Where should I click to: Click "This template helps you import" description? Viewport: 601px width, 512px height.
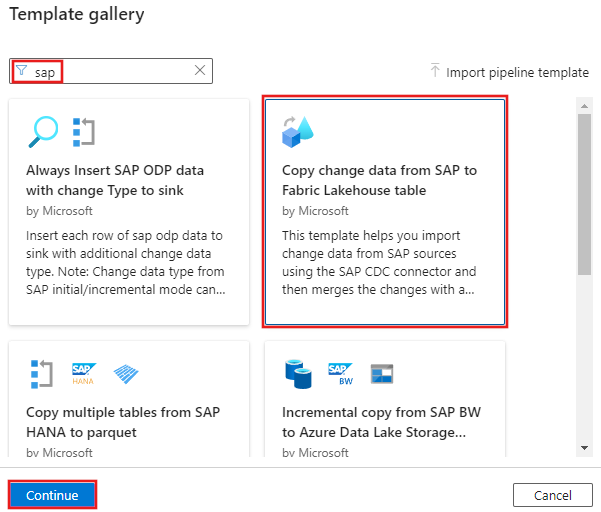[379, 263]
